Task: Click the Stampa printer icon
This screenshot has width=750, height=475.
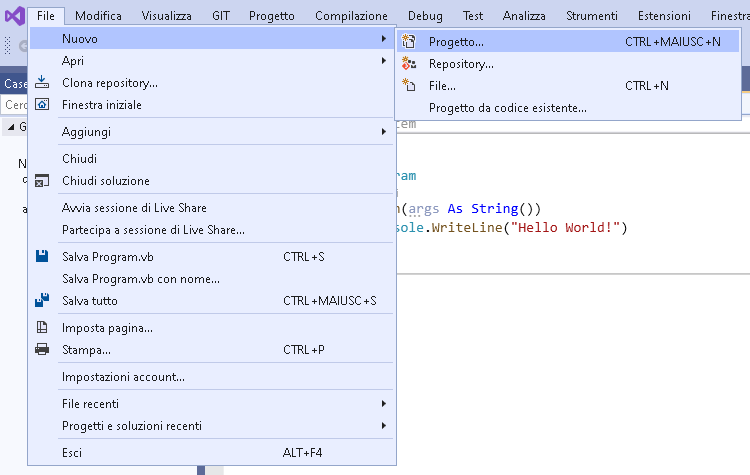Action: (42, 349)
